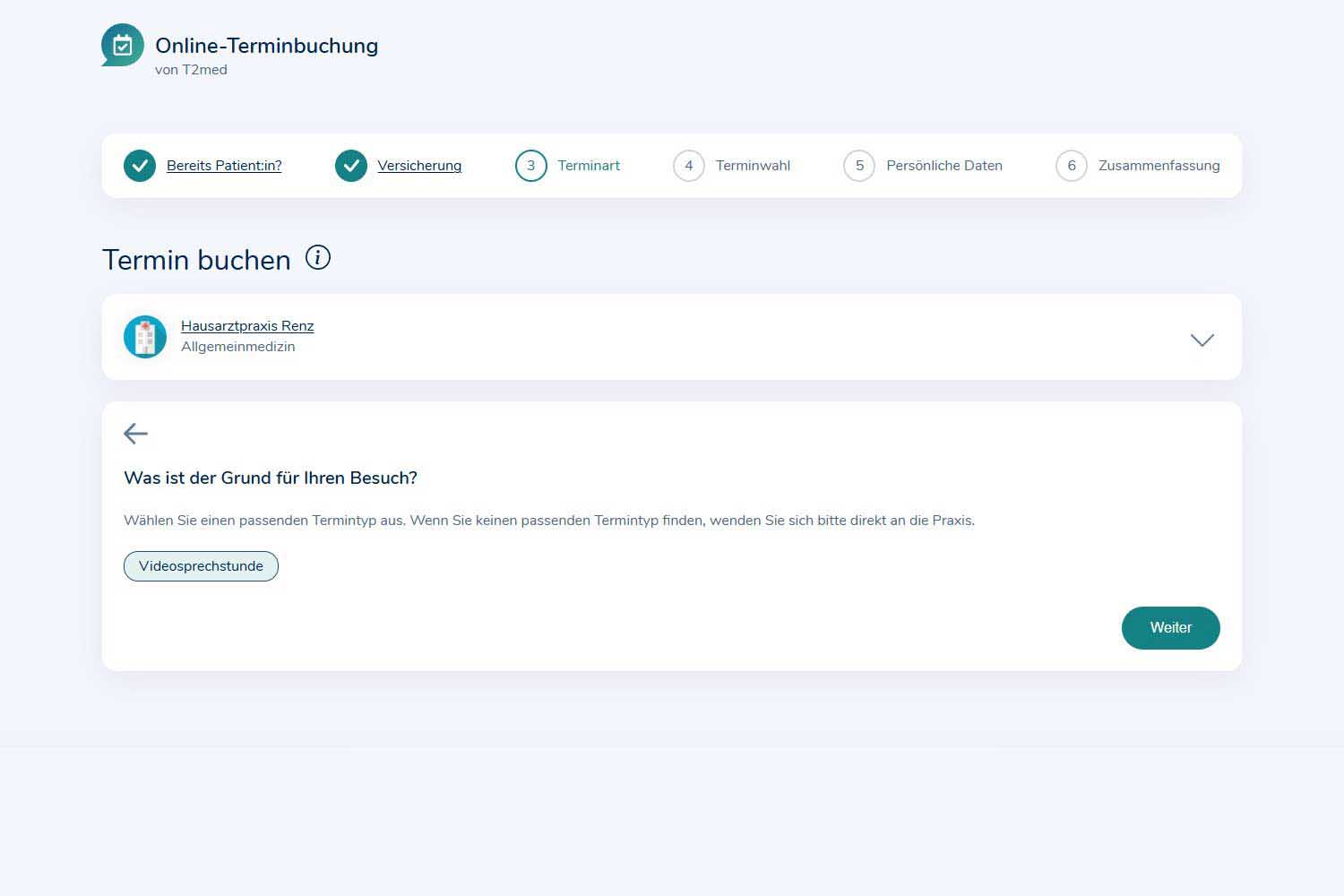This screenshot has width=1344, height=896.
Task: Click the step 3 circle icon
Action: [531, 166]
